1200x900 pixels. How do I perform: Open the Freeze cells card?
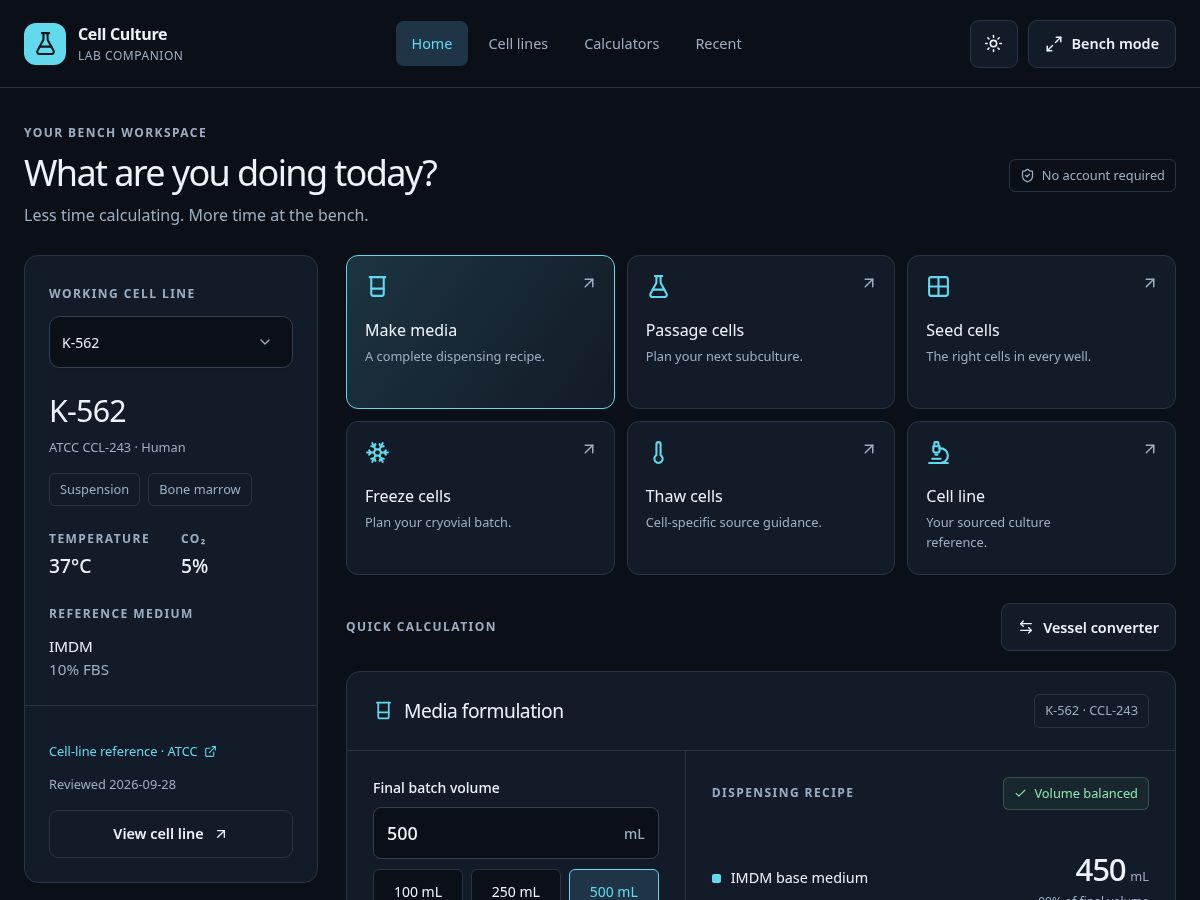[480, 498]
